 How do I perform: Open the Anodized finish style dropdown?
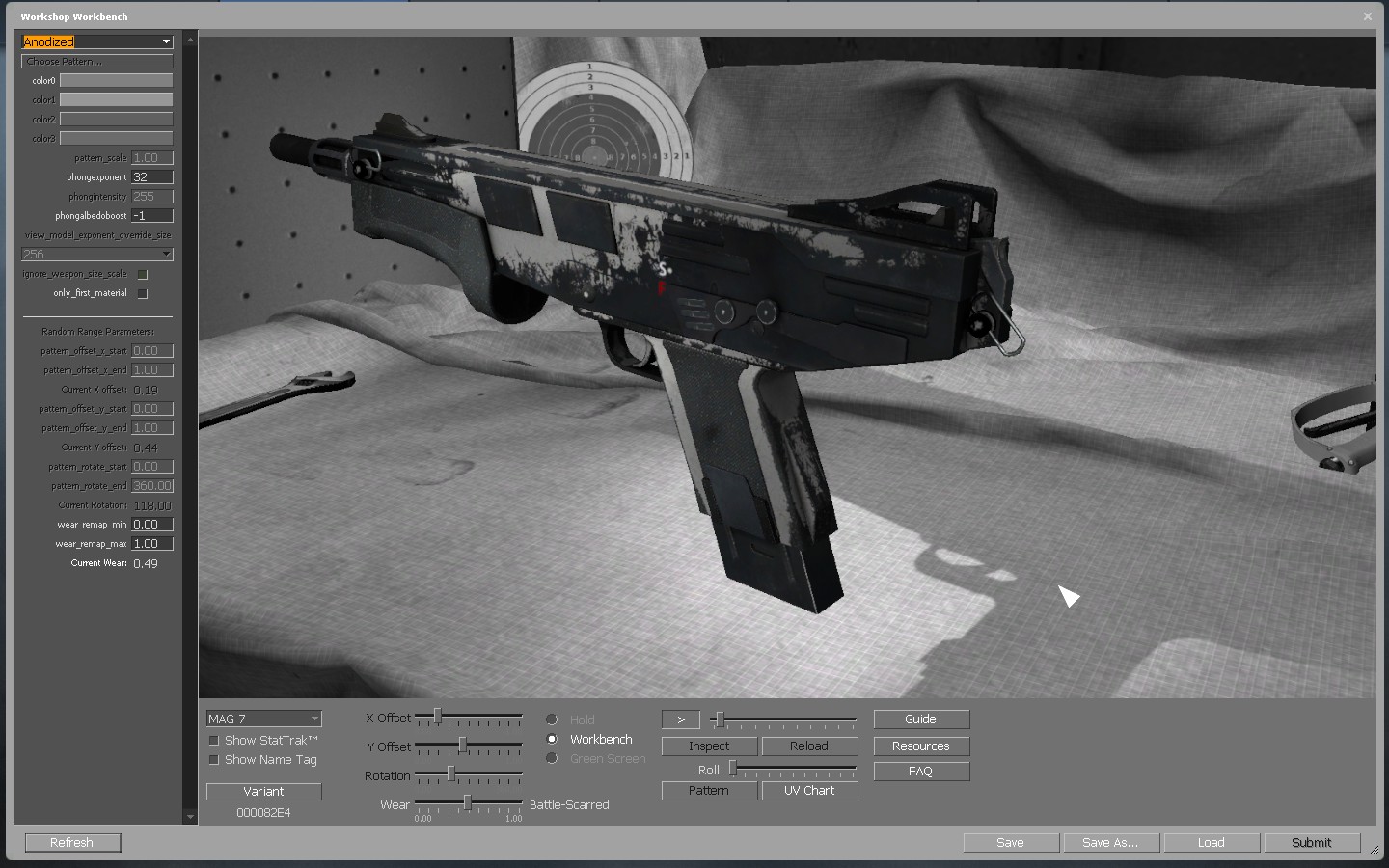97,41
